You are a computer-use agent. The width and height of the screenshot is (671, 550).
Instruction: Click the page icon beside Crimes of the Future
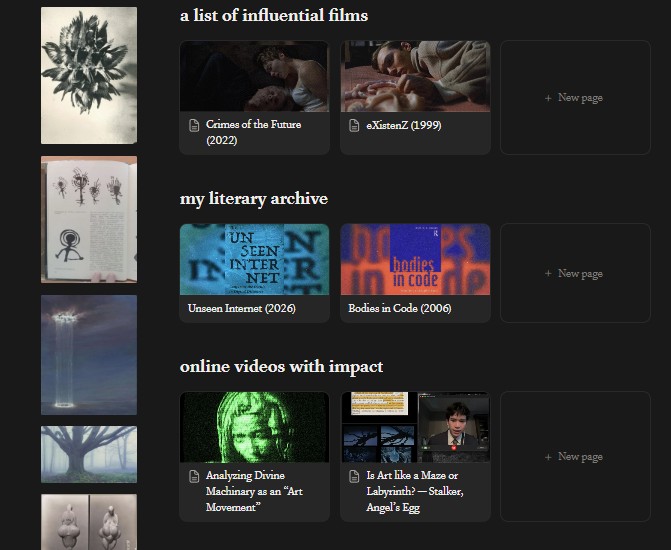[x=194, y=125]
